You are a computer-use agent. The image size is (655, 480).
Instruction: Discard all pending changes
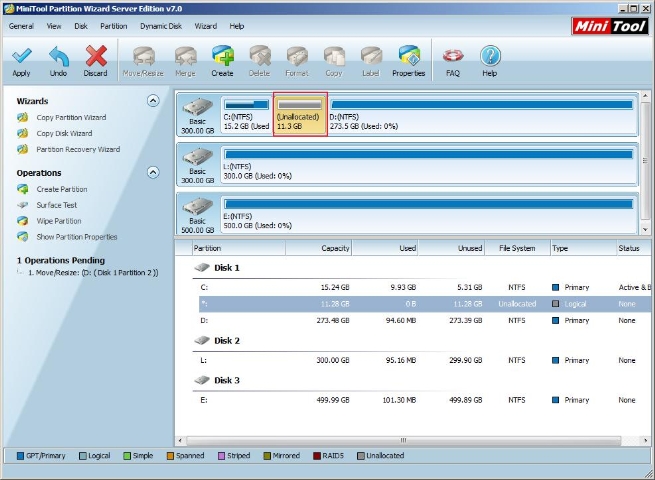pyautogui.click(x=96, y=61)
